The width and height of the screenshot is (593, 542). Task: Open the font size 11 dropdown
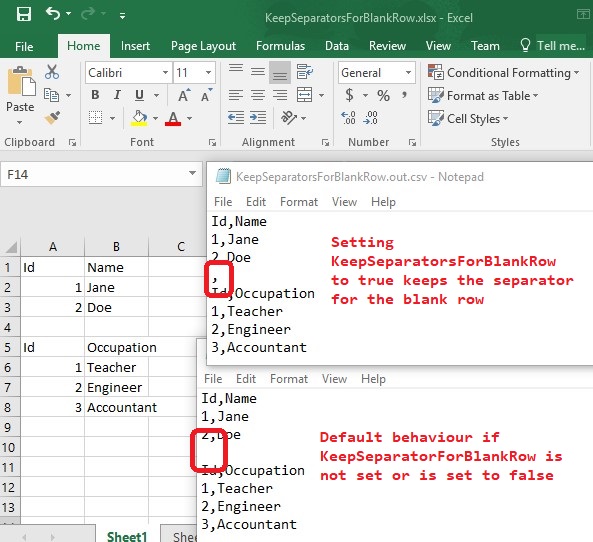click(x=208, y=72)
